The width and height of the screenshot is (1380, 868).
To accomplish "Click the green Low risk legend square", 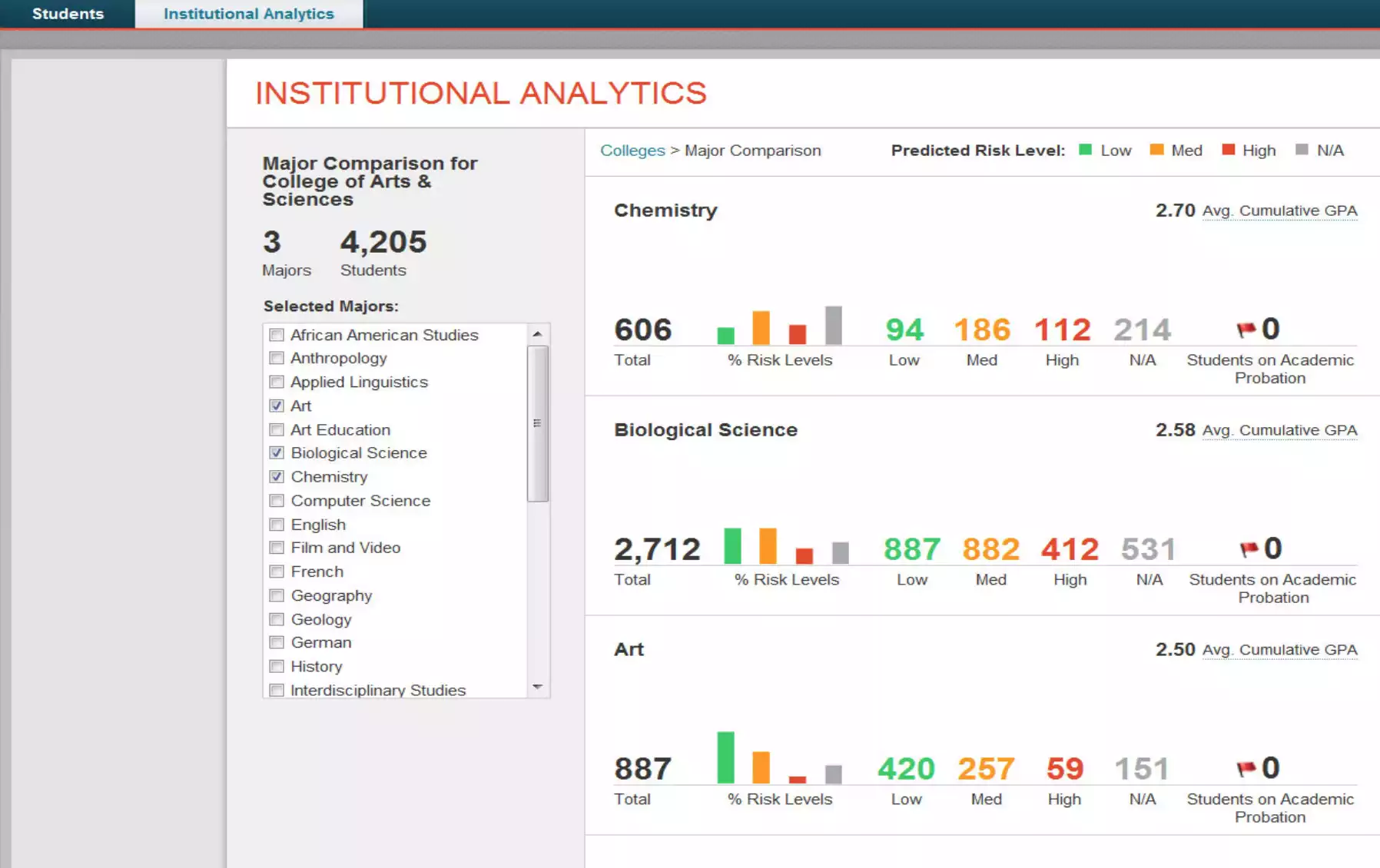I will coord(1085,150).
